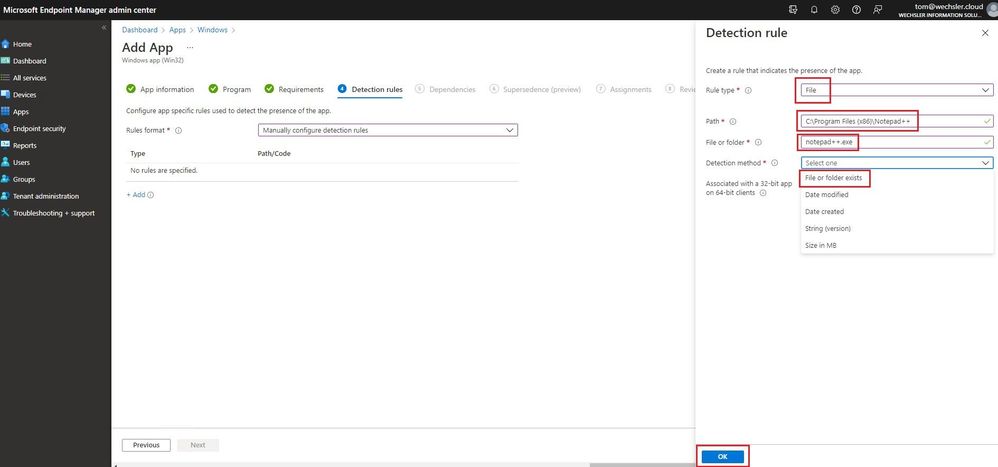Select the Detection rules step
998x467 pixels.
pyautogui.click(x=370, y=90)
